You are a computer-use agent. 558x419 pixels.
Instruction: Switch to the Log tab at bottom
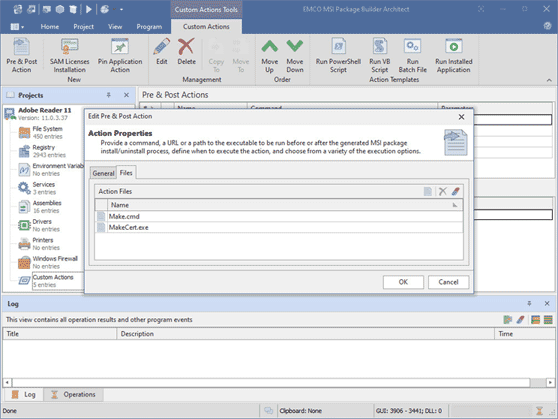(x=23, y=394)
